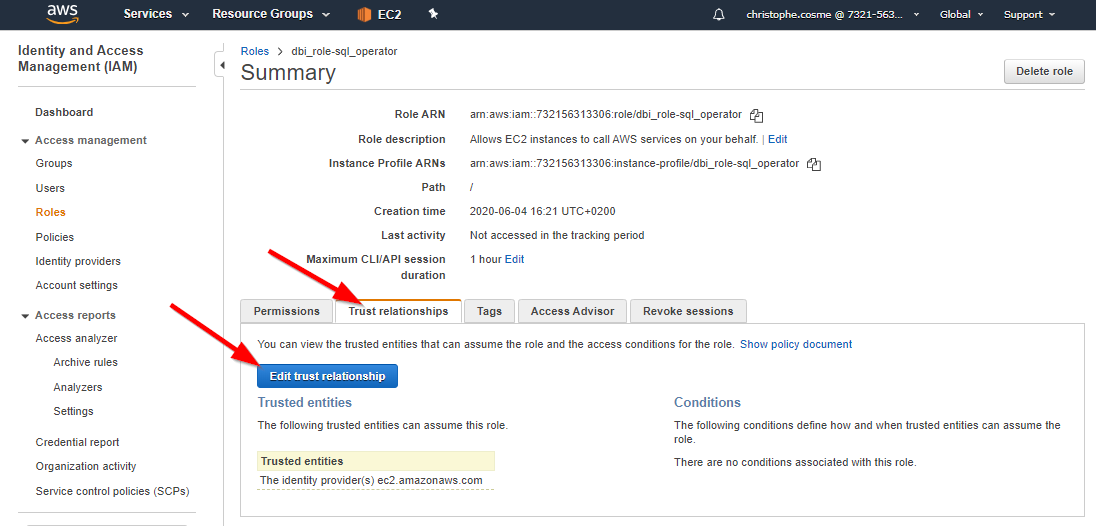Open Organization activity
The height and width of the screenshot is (526, 1096).
pos(86,467)
